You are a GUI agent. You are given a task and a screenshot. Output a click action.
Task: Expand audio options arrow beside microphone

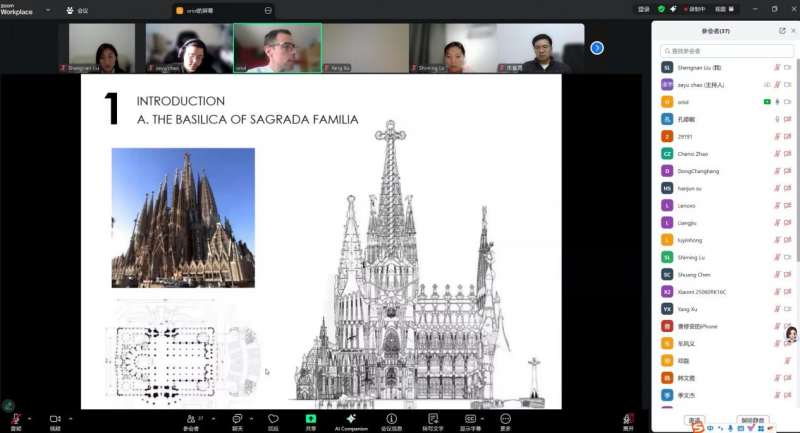pos(29,418)
